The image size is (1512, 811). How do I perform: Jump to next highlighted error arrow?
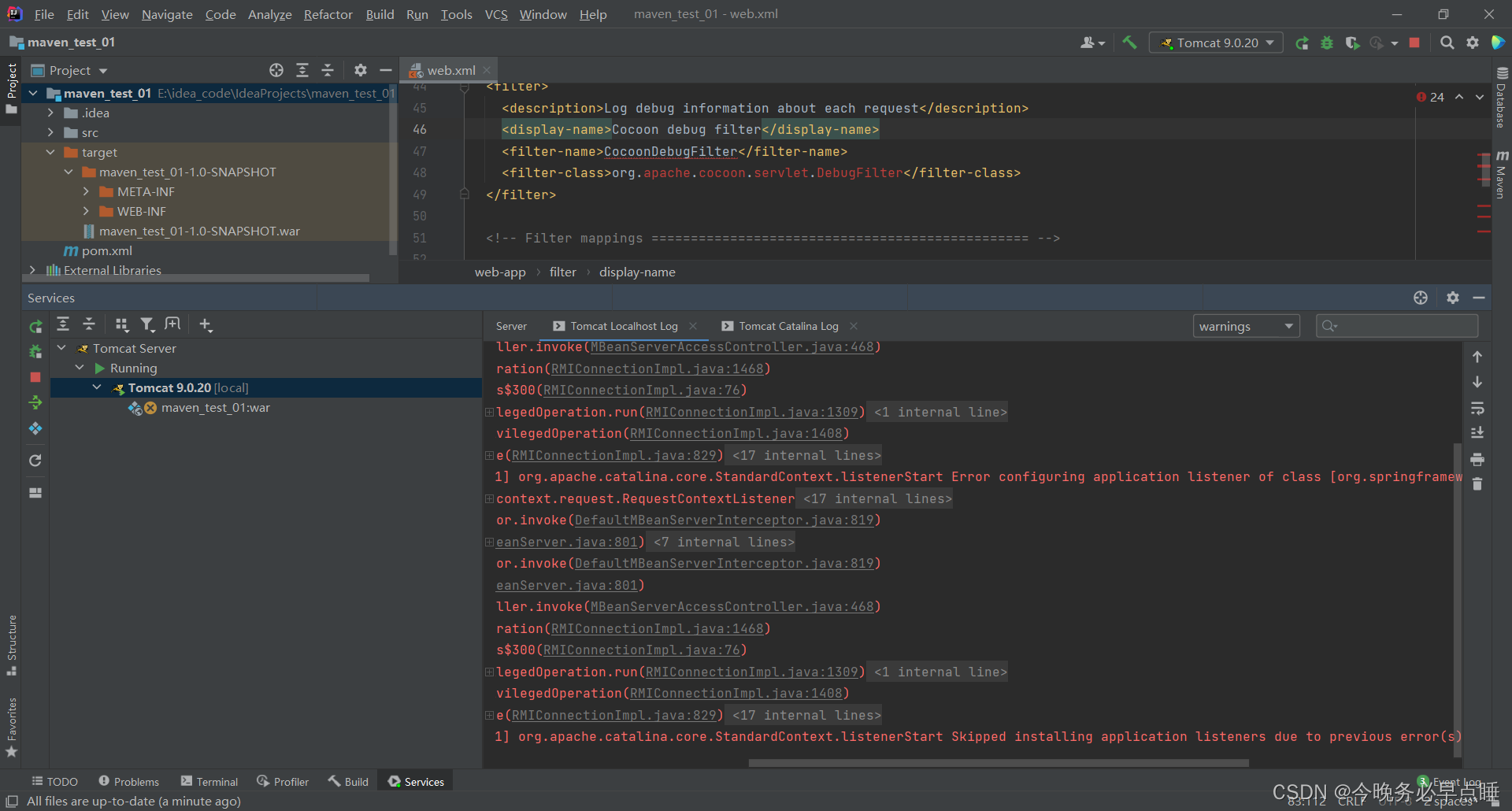point(1480,97)
